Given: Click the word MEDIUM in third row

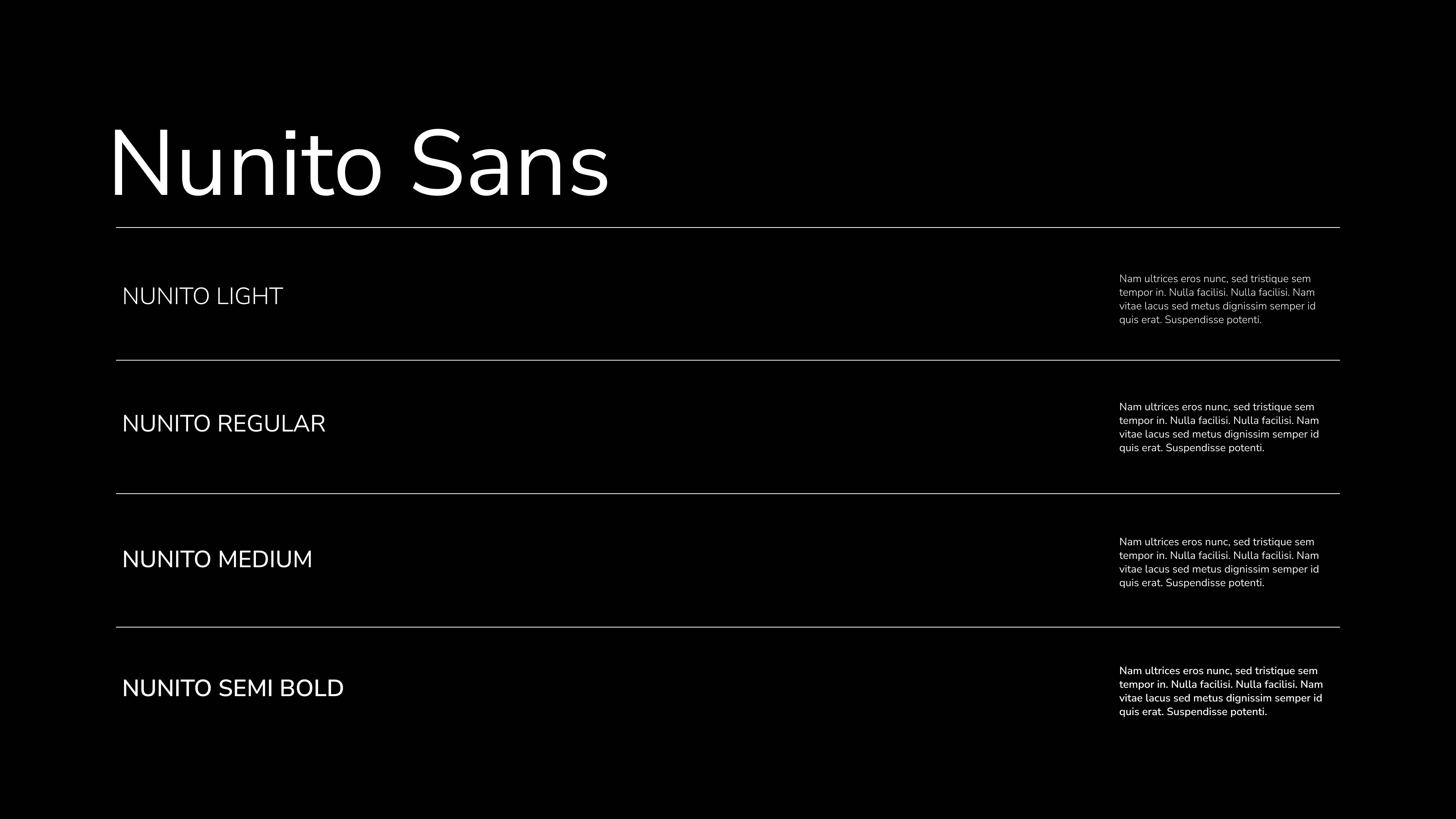Looking at the screenshot, I should coord(265,560).
